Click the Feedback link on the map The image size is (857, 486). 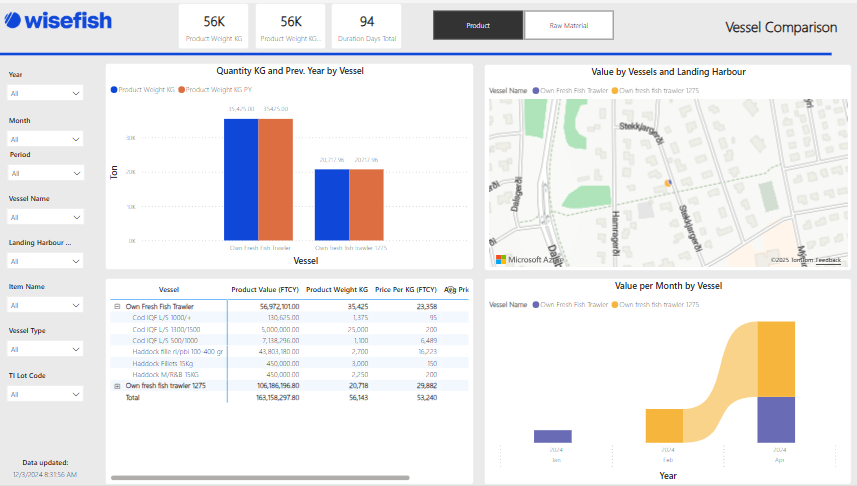(828, 260)
